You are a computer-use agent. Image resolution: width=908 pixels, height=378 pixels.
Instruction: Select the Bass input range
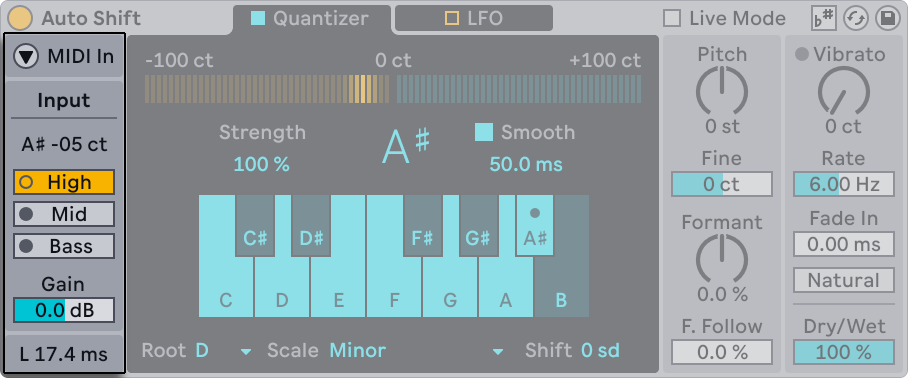coord(64,246)
